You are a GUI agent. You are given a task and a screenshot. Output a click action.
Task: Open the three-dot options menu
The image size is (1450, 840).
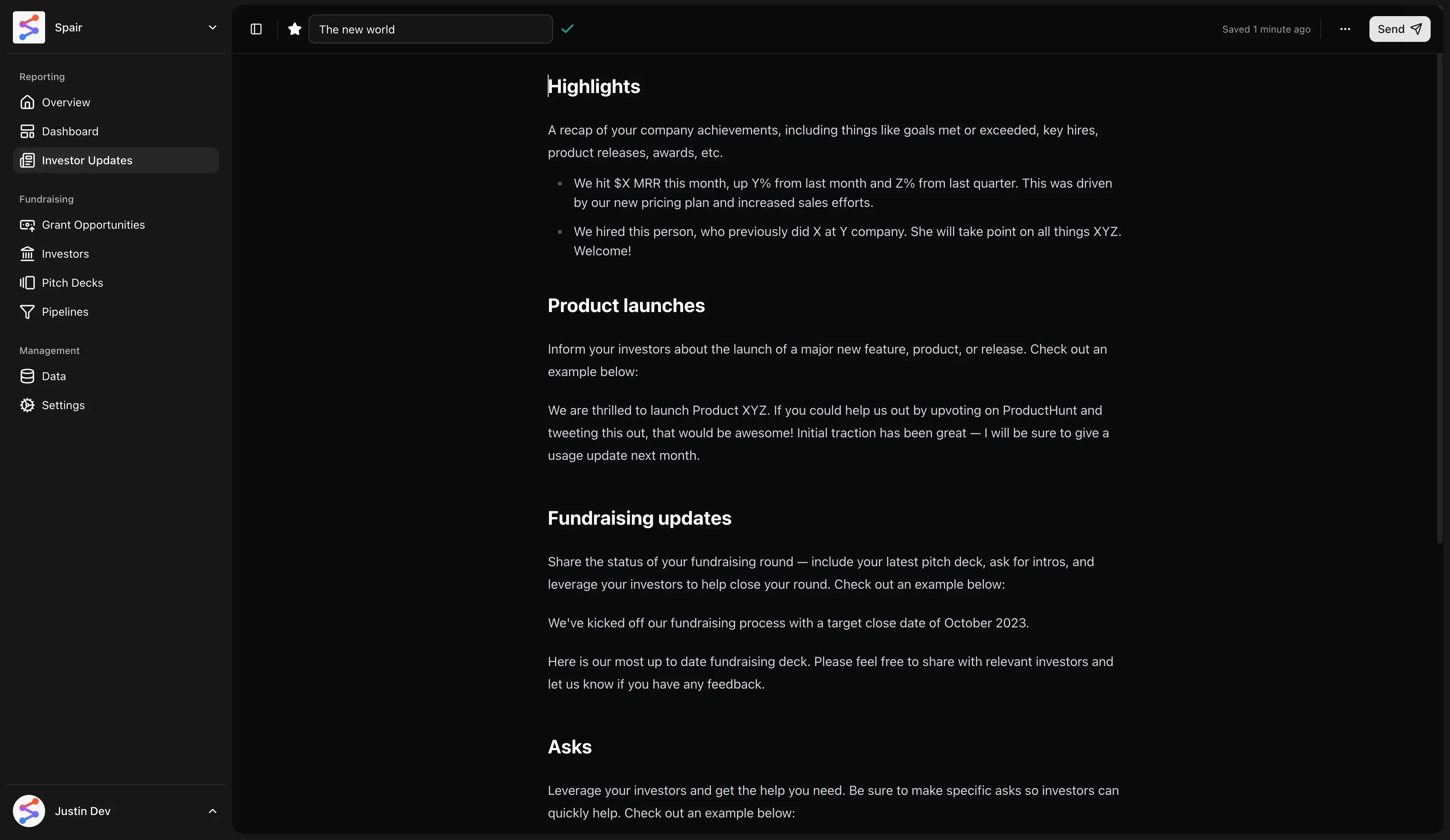(x=1345, y=29)
